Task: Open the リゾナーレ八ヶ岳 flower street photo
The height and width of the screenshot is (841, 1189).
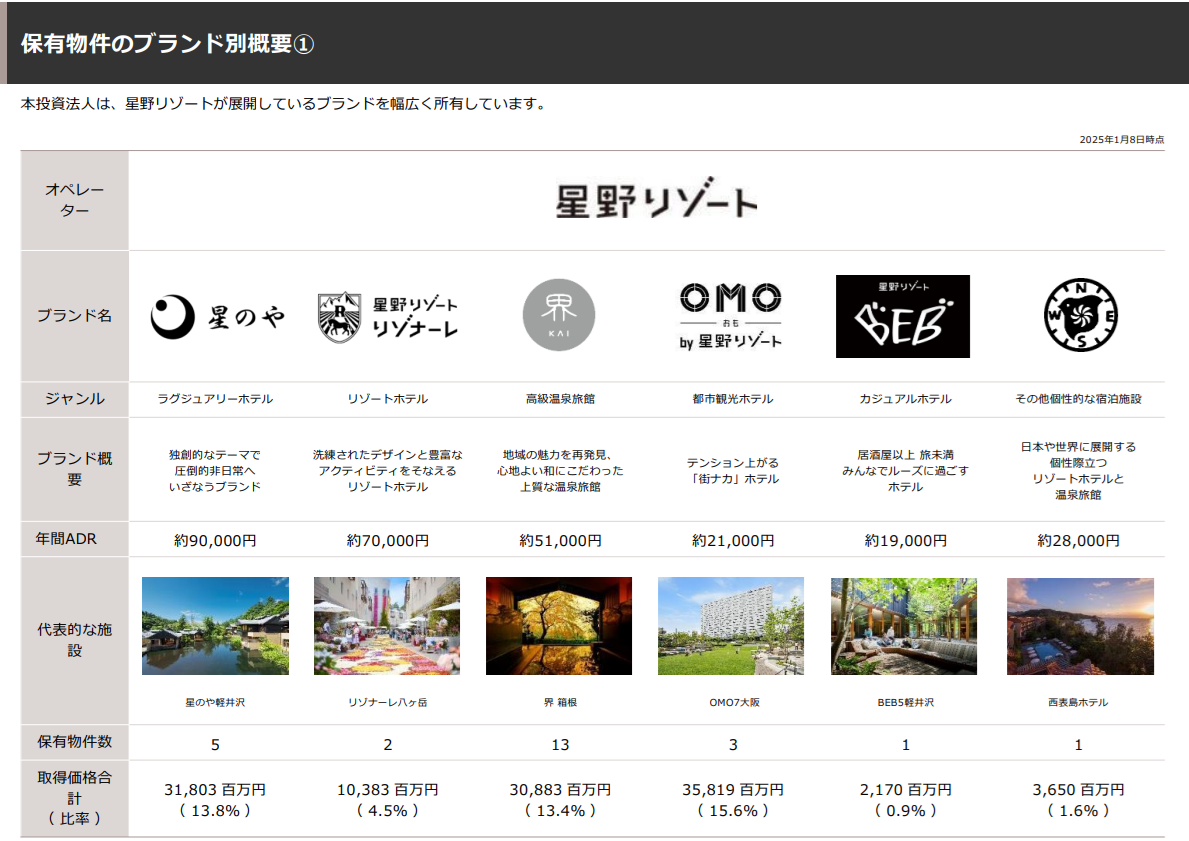Action: click(x=387, y=626)
